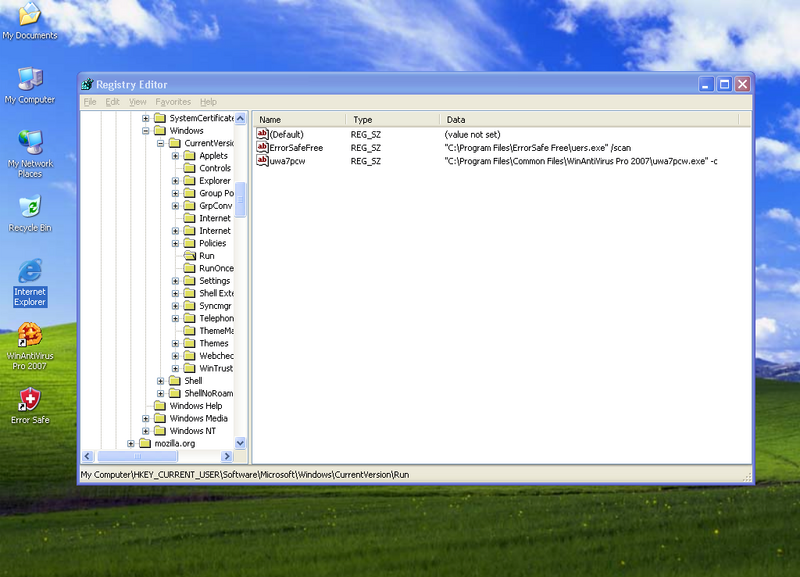Select the ErrorSafeFree value name
Viewport: 800px width, 577px height.
click(296, 148)
